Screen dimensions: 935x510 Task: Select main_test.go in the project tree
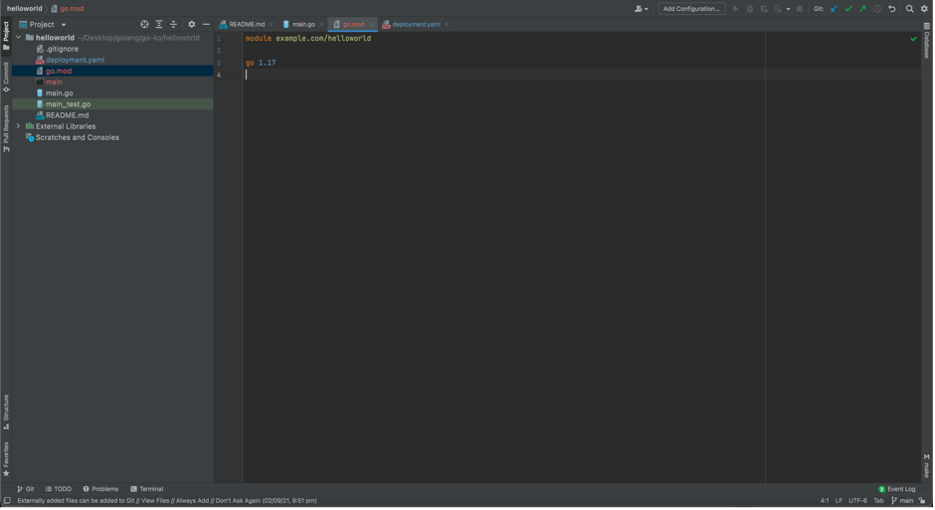click(68, 104)
